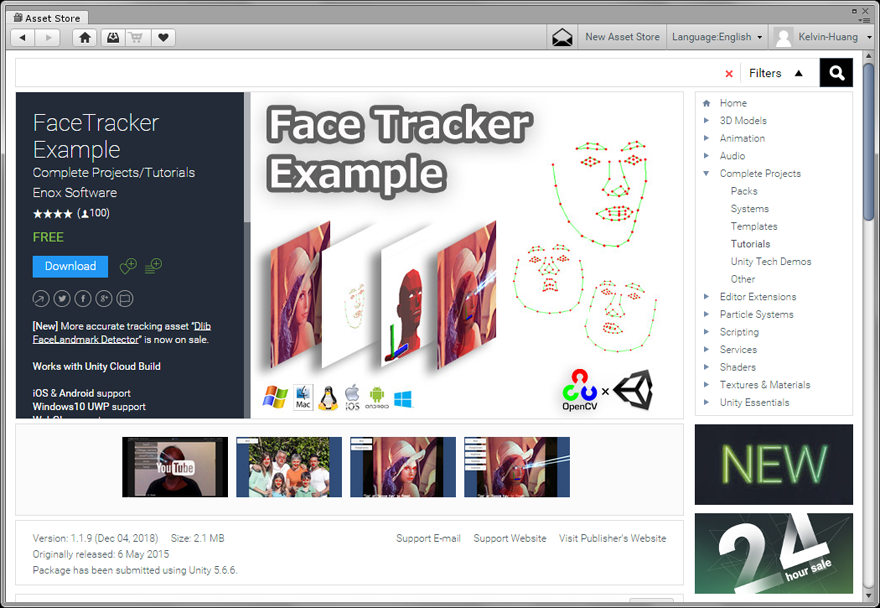Screen dimensions: 880x608
Task: Expand the Shaders category arrow
Action: point(706,367)
